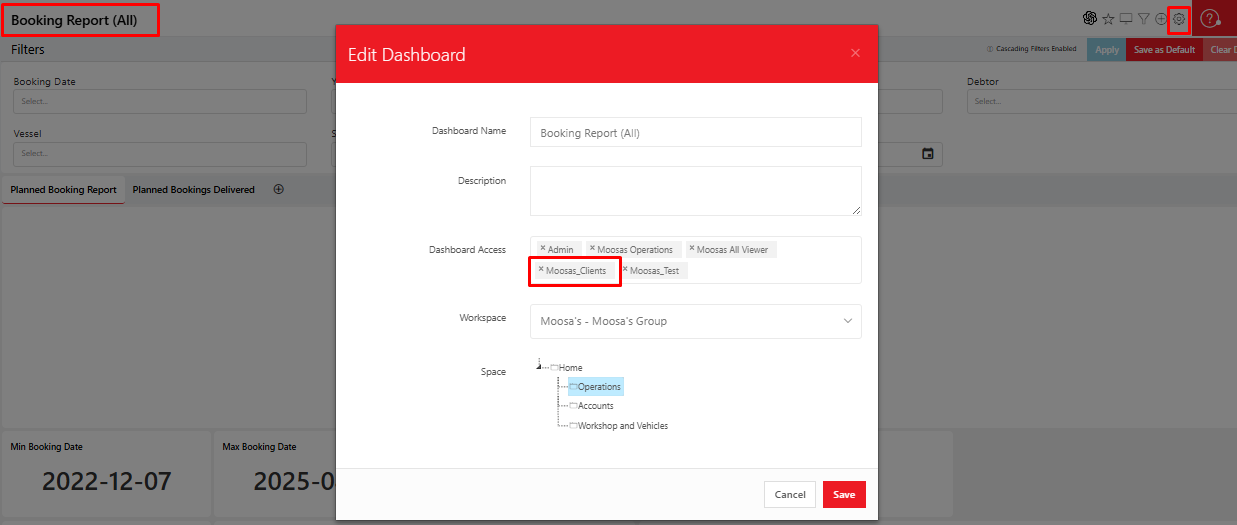The height and width of the screenshot is (525, 1237).
Task: Remove the Moosas_Clients access tag
Action: (541, 269)
